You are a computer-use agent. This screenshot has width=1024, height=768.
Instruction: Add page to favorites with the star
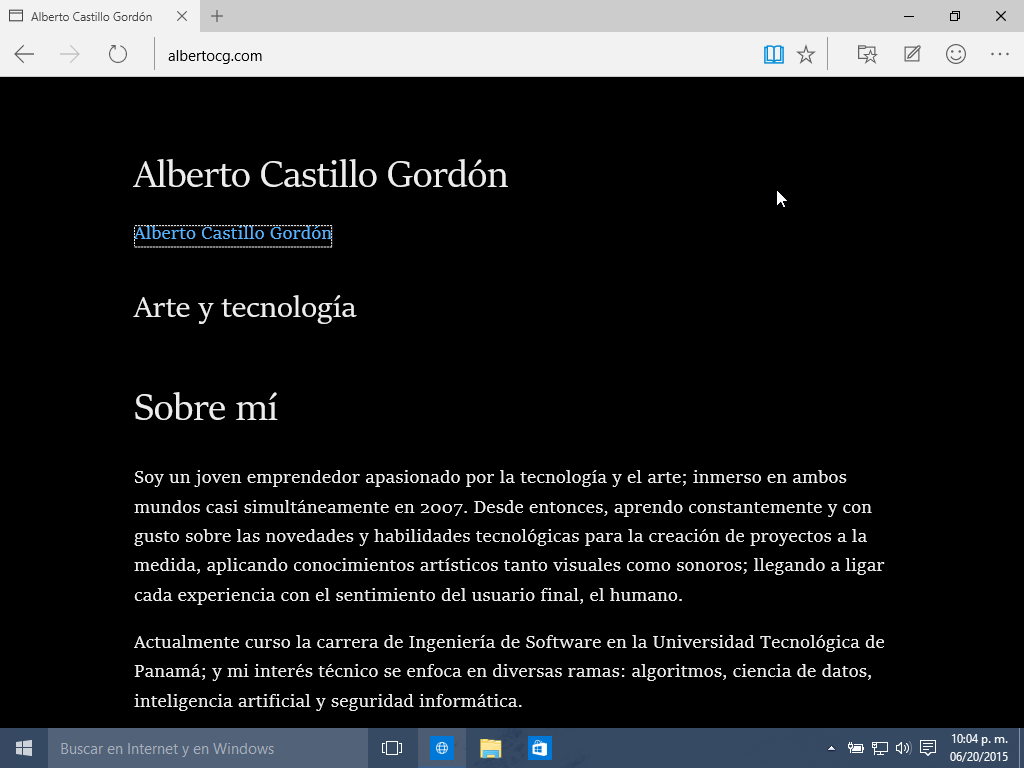tap(806, 55)
